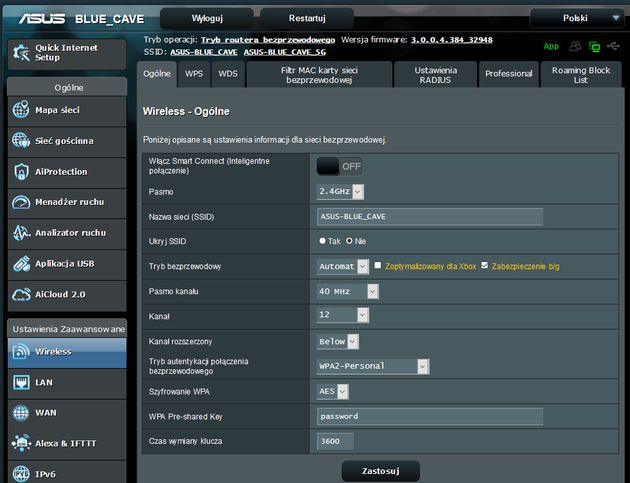Open Szyfrowanie WPA AES dropdown

click(333, 391)
